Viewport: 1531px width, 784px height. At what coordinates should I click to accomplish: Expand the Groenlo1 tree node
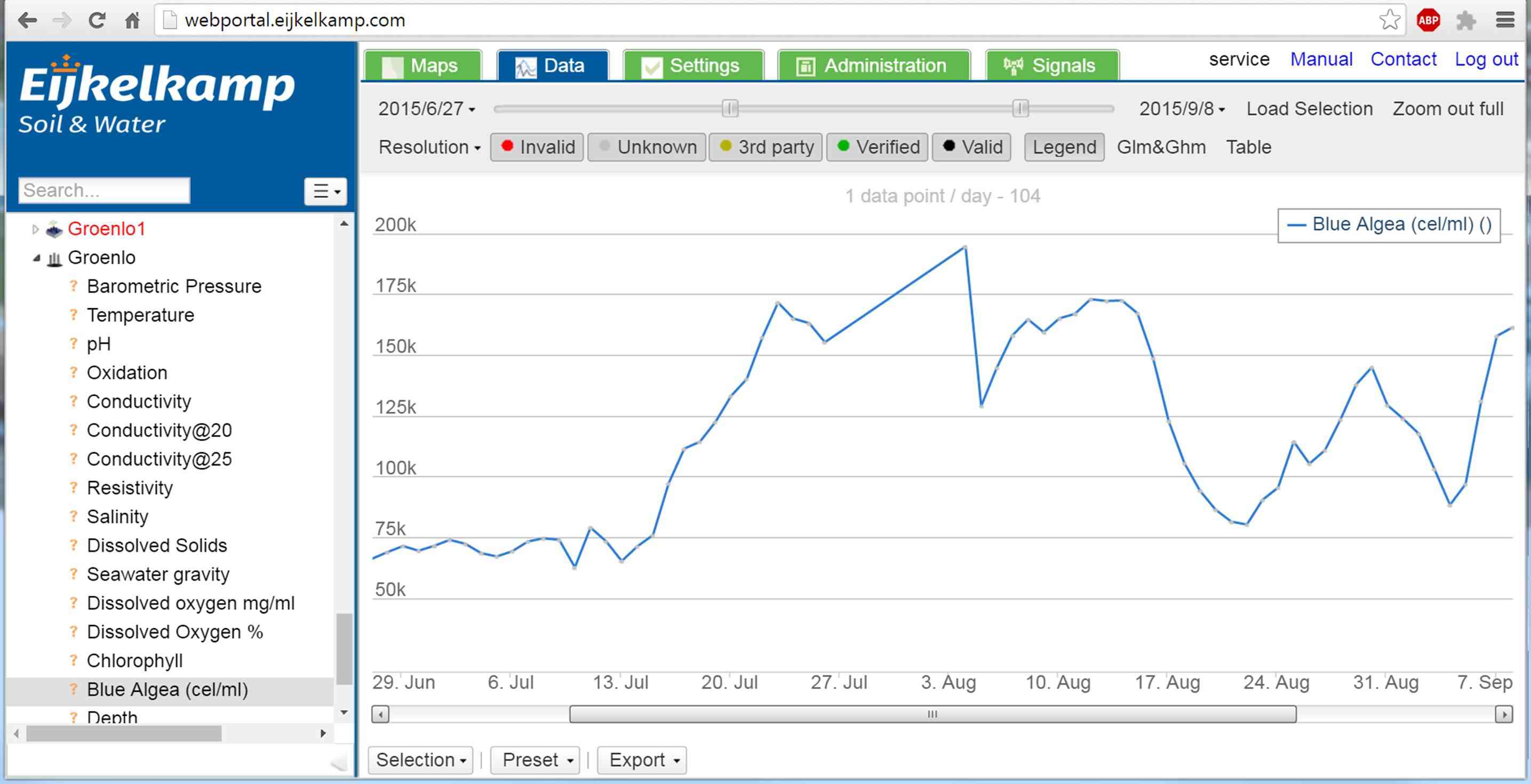point(35,229)
